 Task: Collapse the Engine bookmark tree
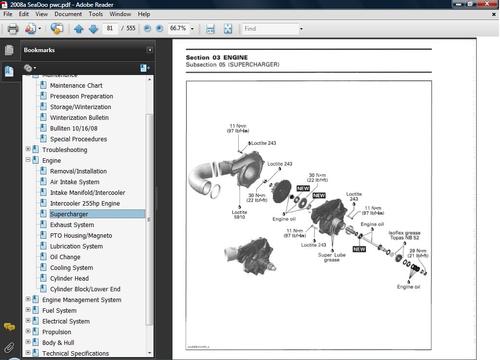point(28,160)
